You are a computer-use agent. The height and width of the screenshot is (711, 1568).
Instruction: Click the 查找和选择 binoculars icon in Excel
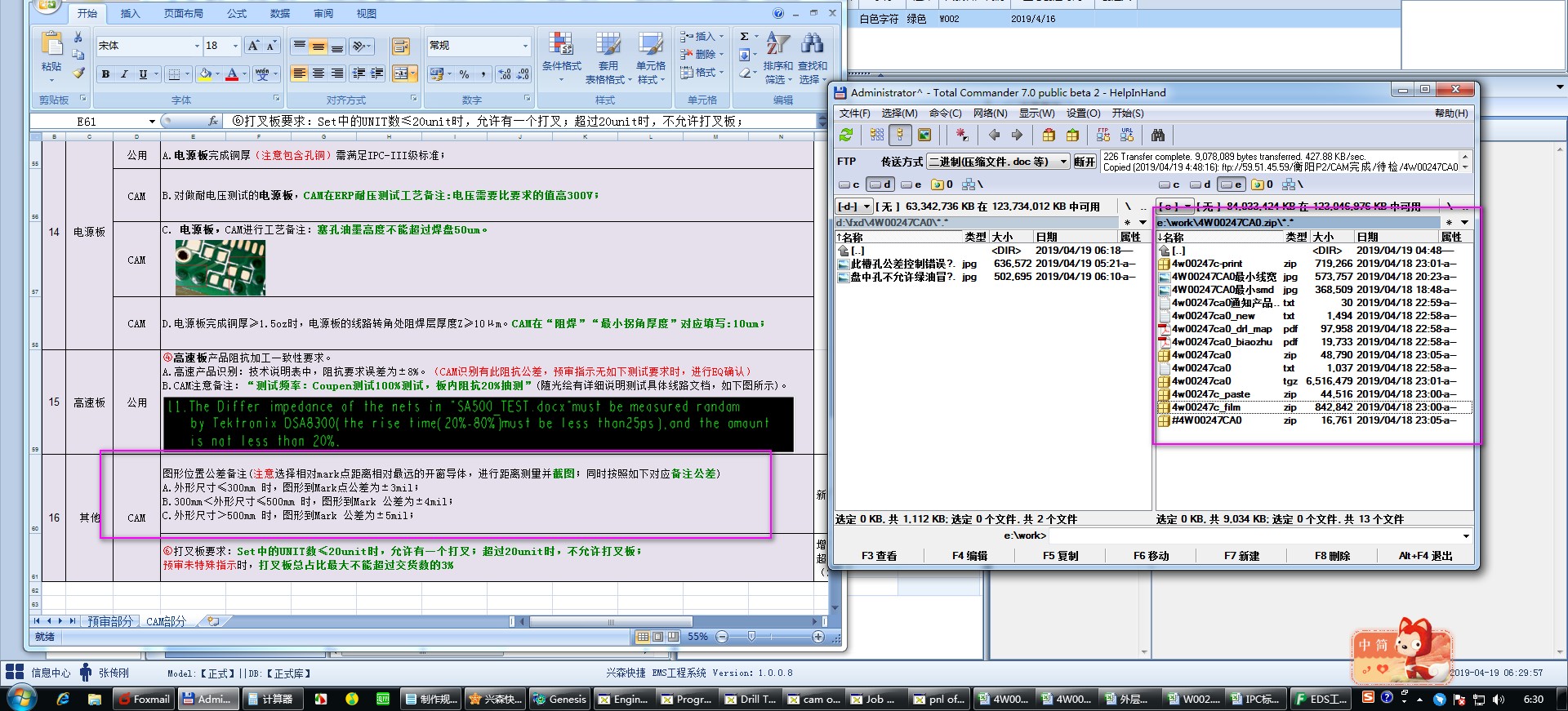click(x=812, y=44)
